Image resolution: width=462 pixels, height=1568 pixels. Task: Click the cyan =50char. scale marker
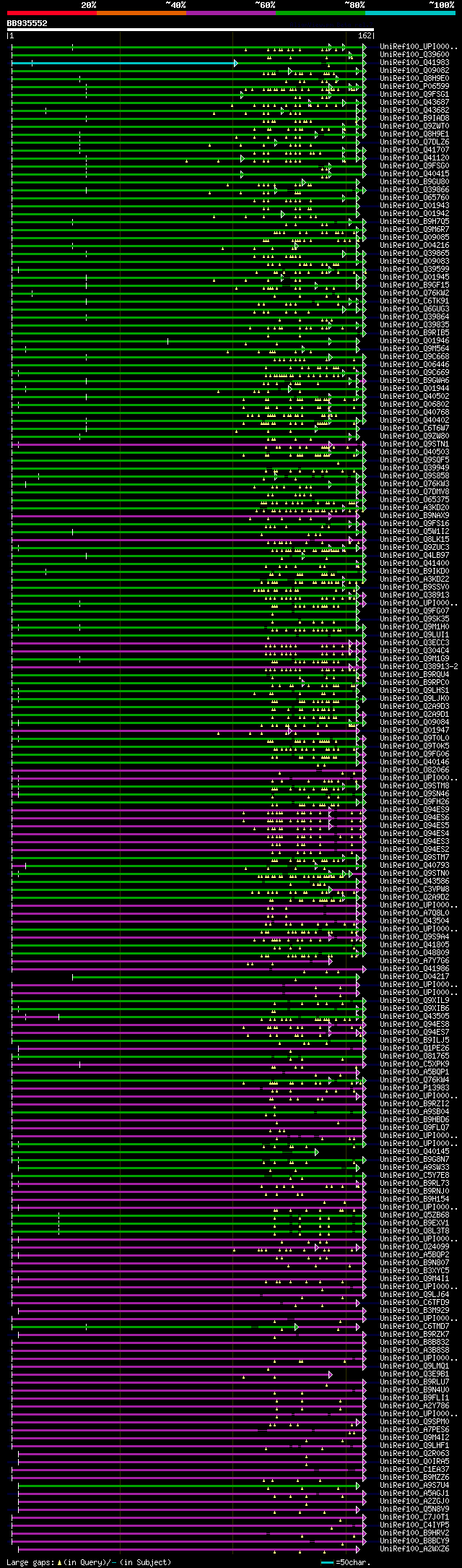click(327, 1562)
